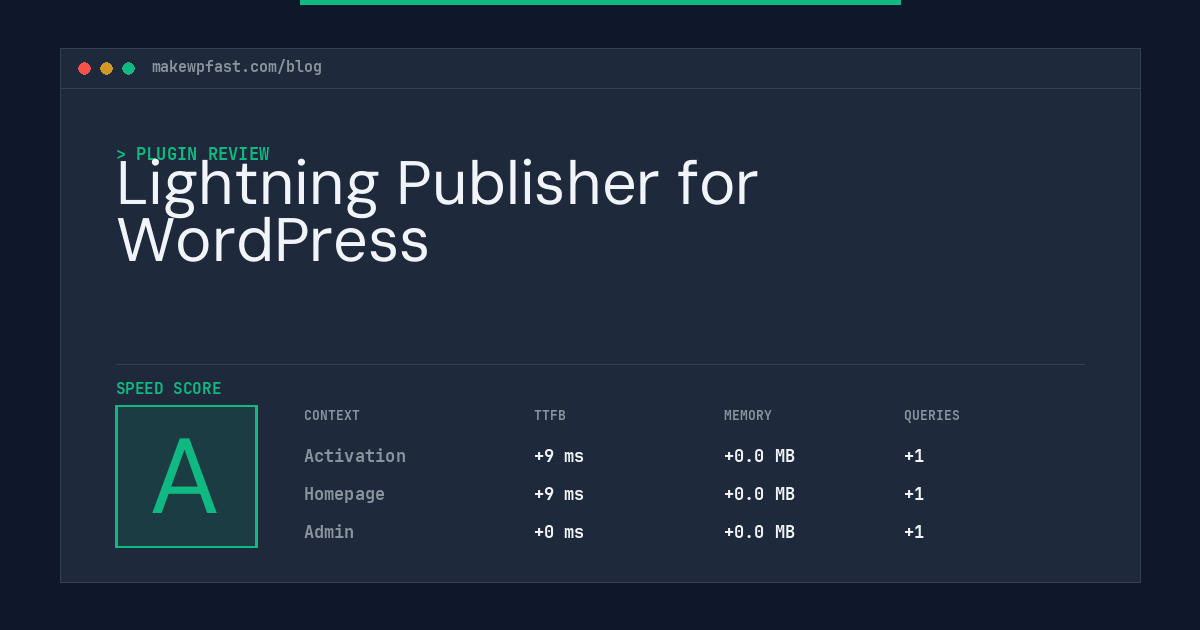This screenshot has width=1200, height=630.
Task: Click the red window dot
Action: (84, 68)
